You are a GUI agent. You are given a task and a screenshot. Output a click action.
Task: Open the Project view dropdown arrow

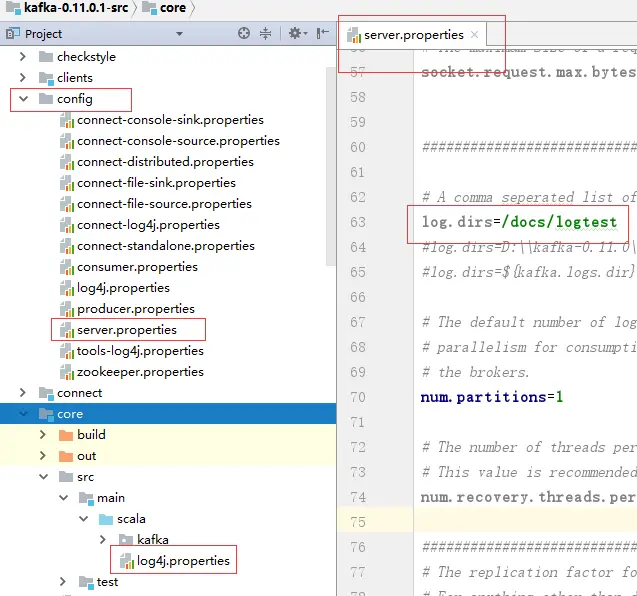(x=179, y=34)
